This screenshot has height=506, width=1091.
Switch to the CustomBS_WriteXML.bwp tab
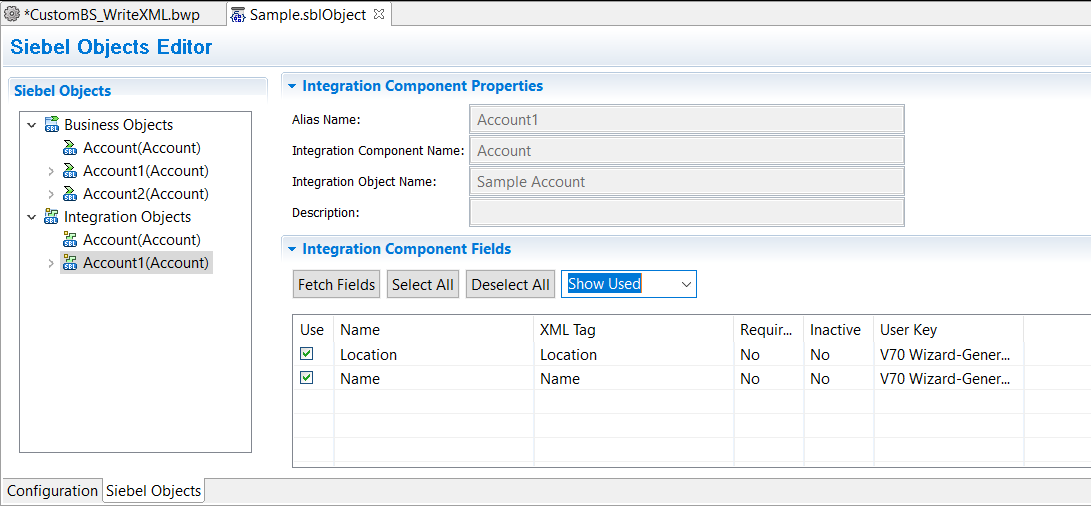pyautogui.click(x=111, y=14)
